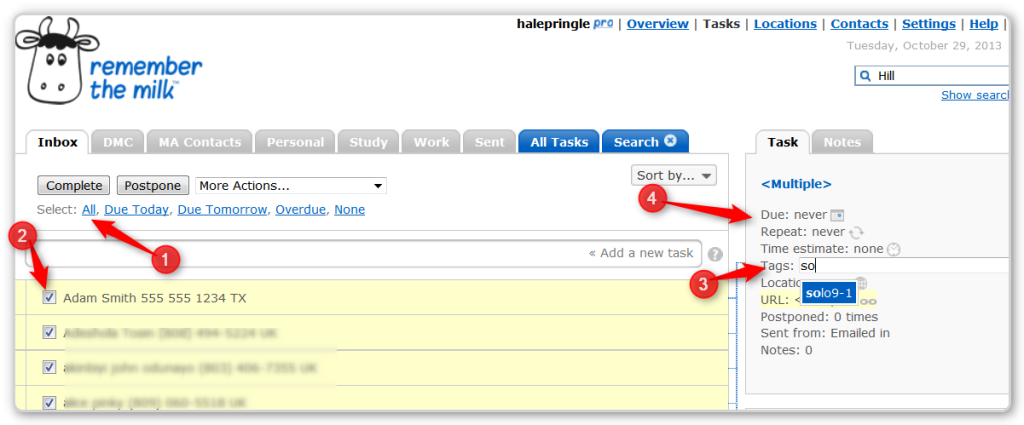
Task: Open the Sort by dropdown
Action: (673, 175)
